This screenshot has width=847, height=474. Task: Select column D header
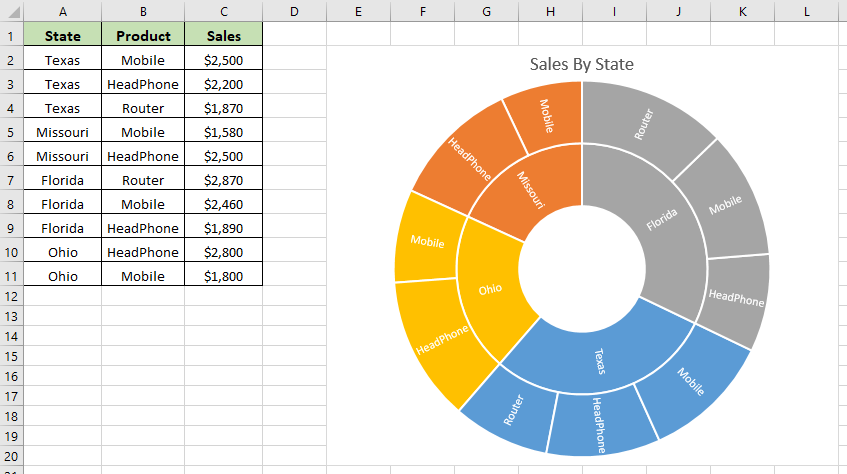tap(294, 11)
